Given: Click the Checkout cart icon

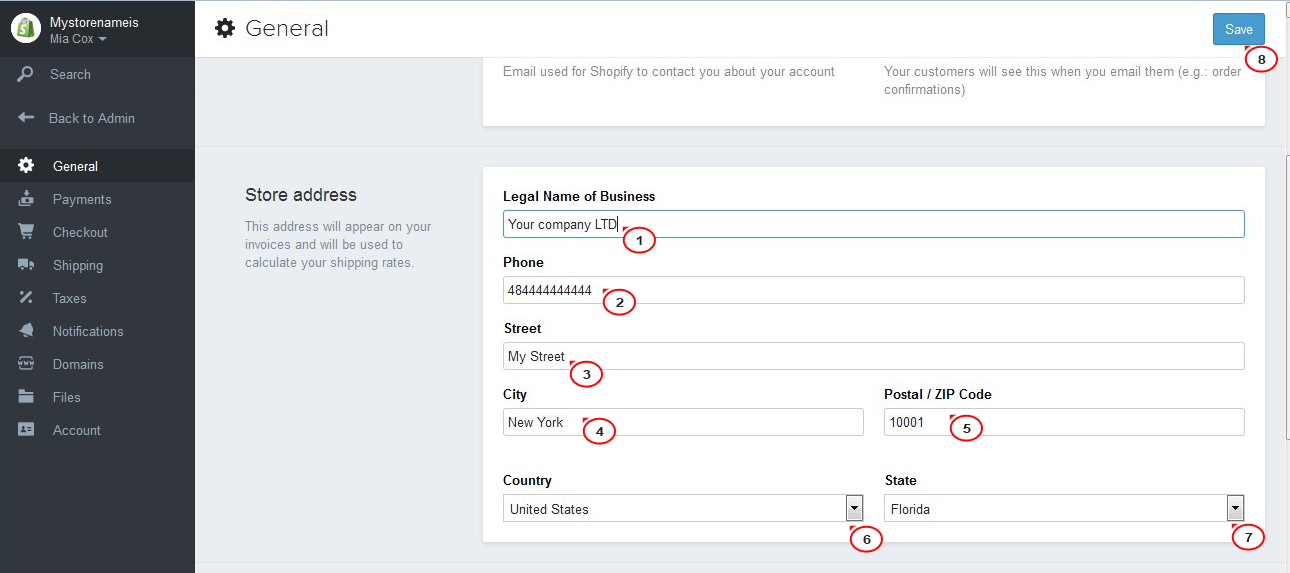Looking at the screenshot, I should [x=26, y=232].
